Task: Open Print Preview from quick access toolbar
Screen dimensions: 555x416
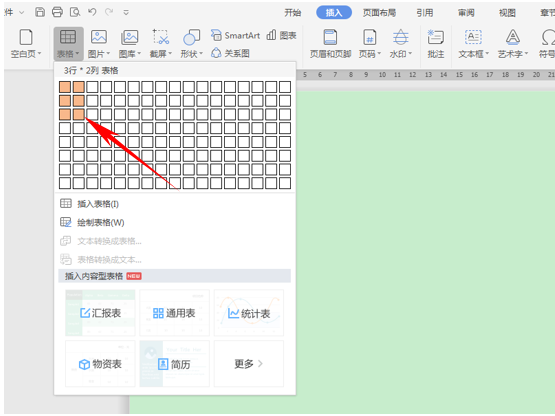Action: tap(75, 12)
